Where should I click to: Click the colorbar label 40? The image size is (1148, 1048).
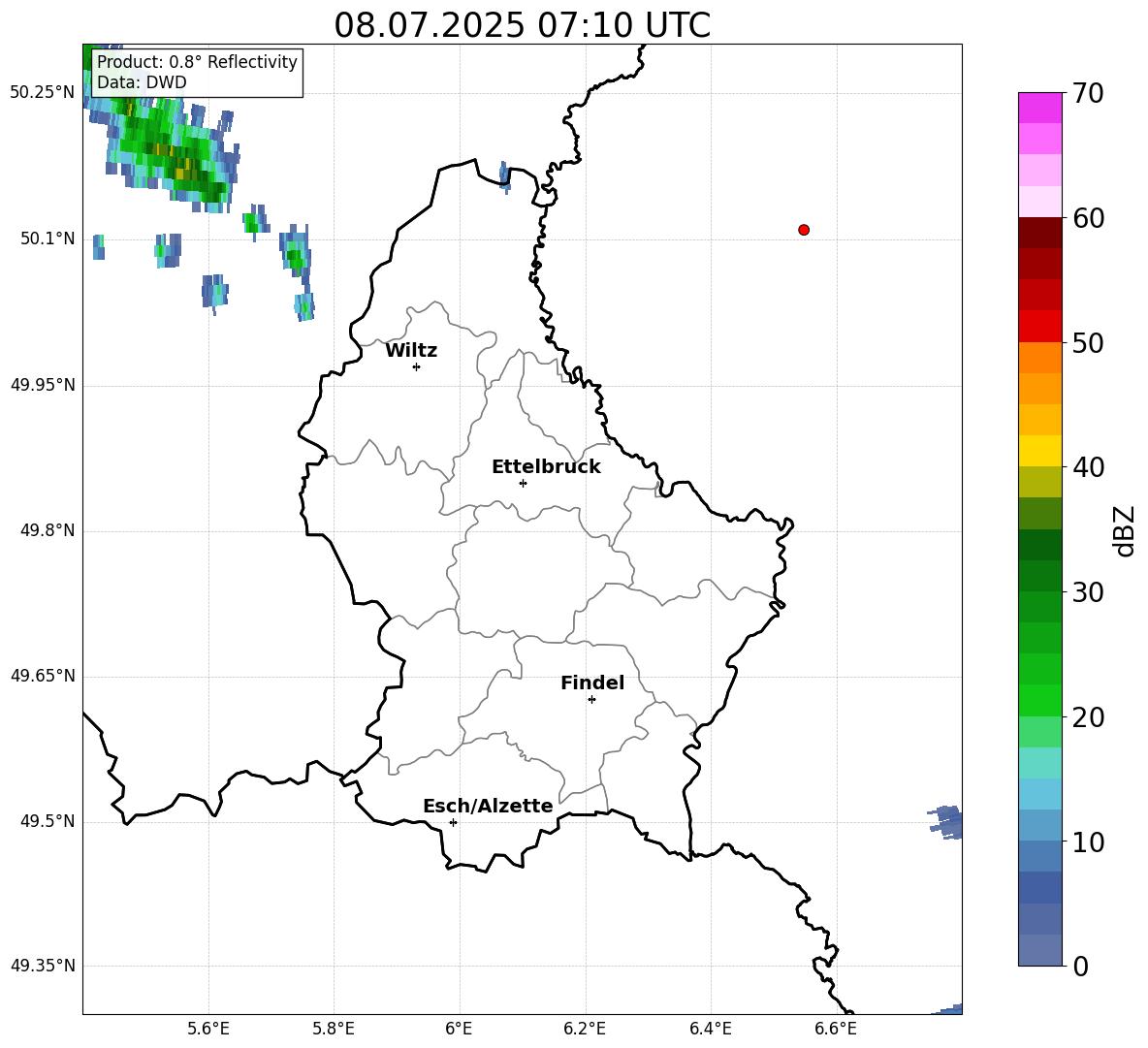1088,467
